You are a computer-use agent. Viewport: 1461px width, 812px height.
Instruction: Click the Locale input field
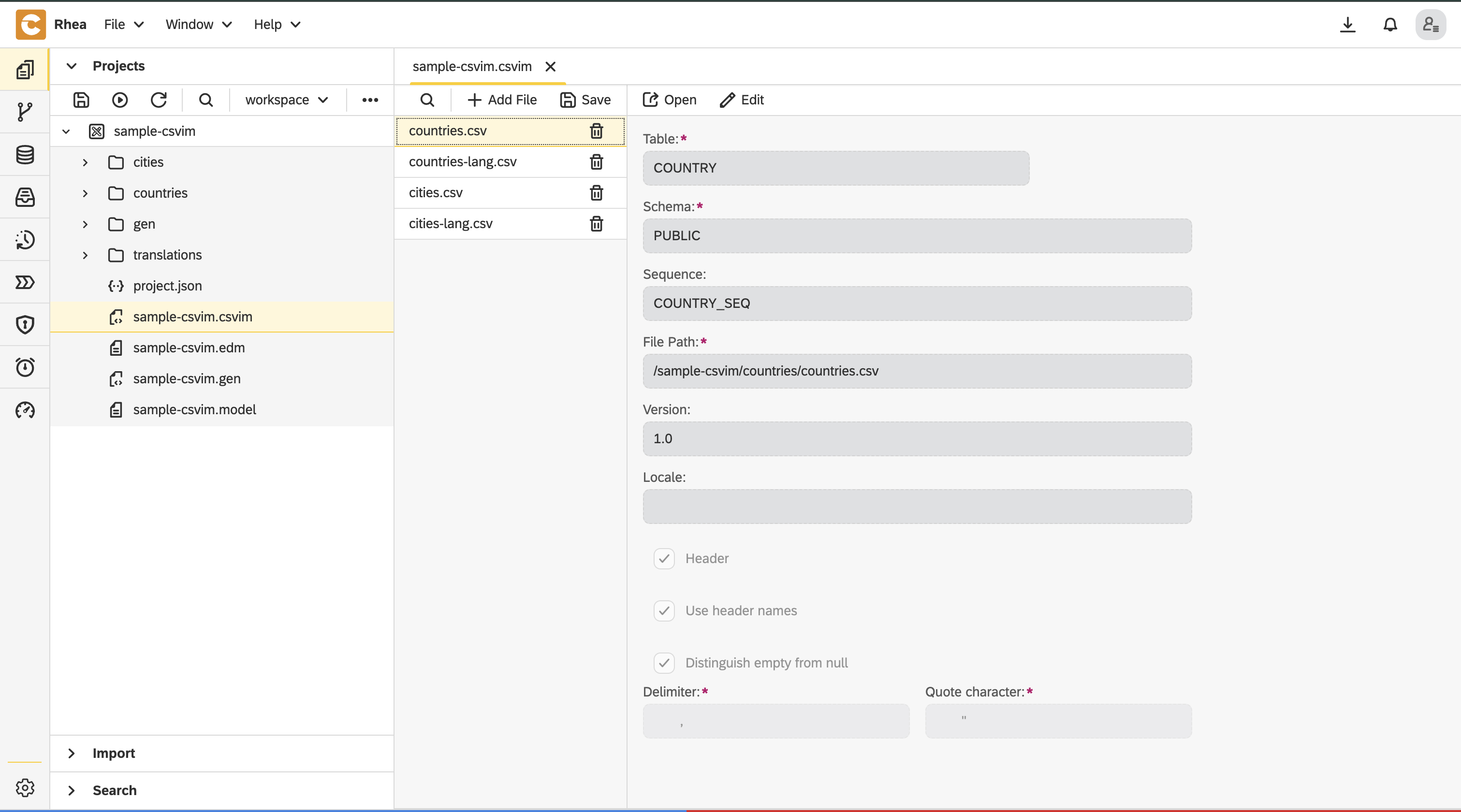(x=917, y=507)
